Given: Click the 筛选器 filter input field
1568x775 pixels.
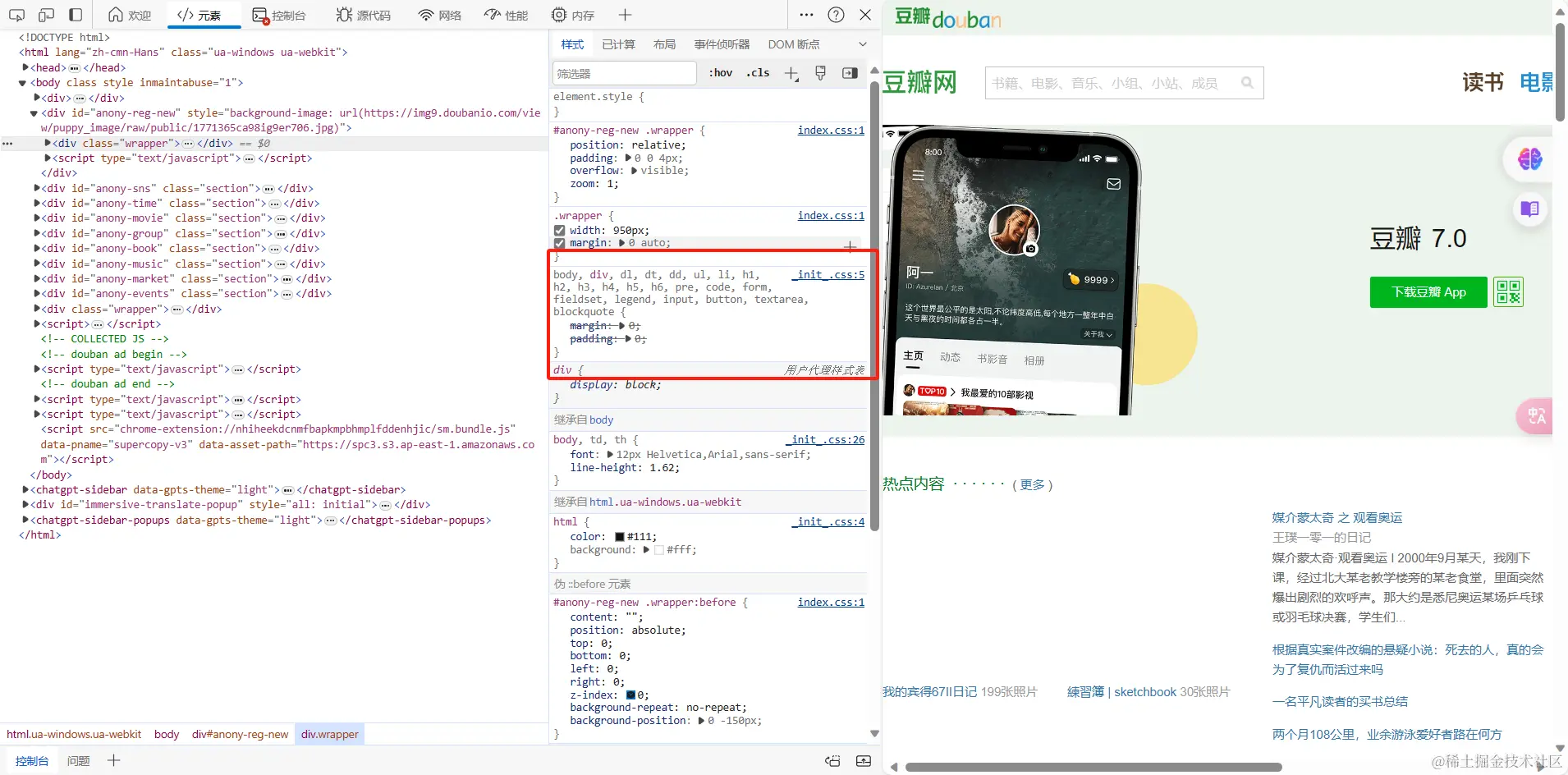Looking at the screenshot, I should tap(625, 73).
